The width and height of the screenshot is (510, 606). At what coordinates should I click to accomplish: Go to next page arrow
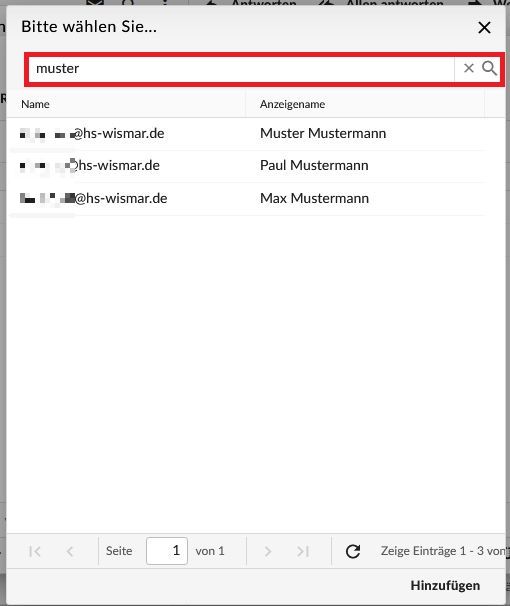point(268,551)
